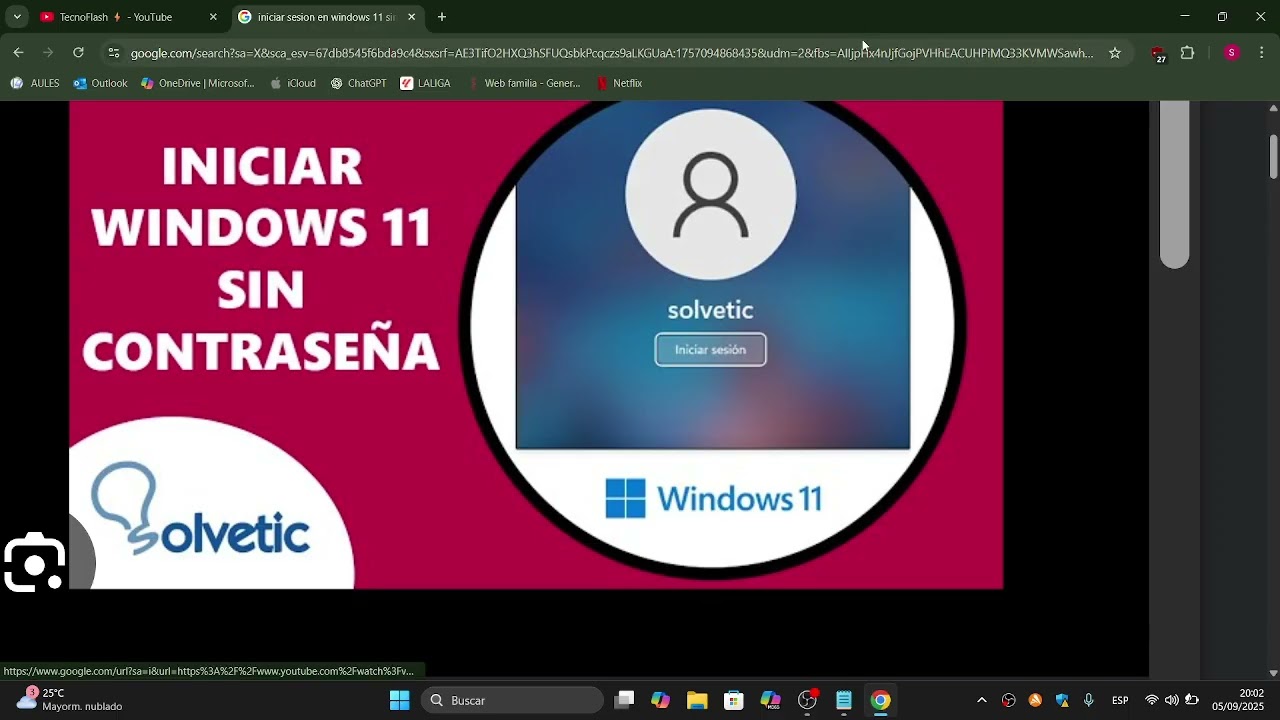Switch to Google Chrome on the taskbar

click(x=880, y=700)
